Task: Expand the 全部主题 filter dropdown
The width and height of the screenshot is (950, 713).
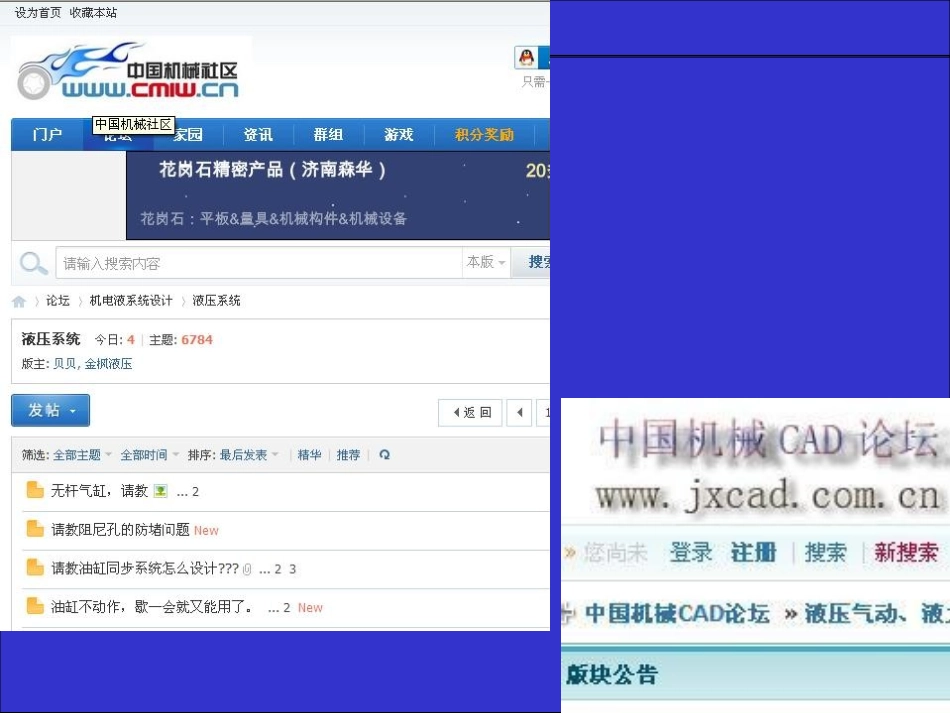Action: tap(82, 454)
